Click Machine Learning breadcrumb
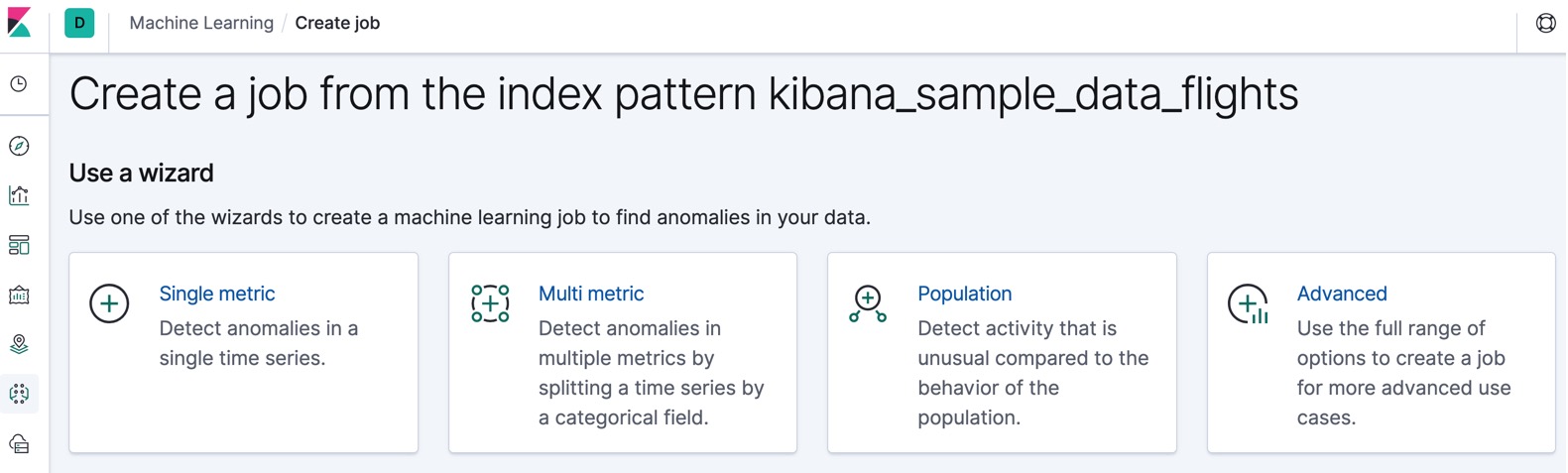The image size is (1568, 473). click(201, 23)
